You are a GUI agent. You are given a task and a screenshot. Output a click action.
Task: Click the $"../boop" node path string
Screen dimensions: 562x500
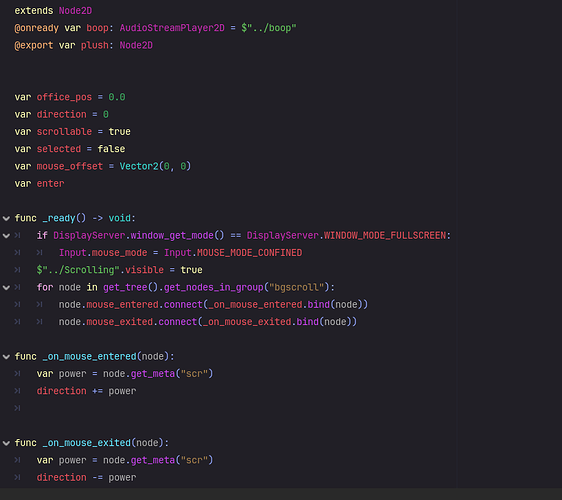pos(269,28)
